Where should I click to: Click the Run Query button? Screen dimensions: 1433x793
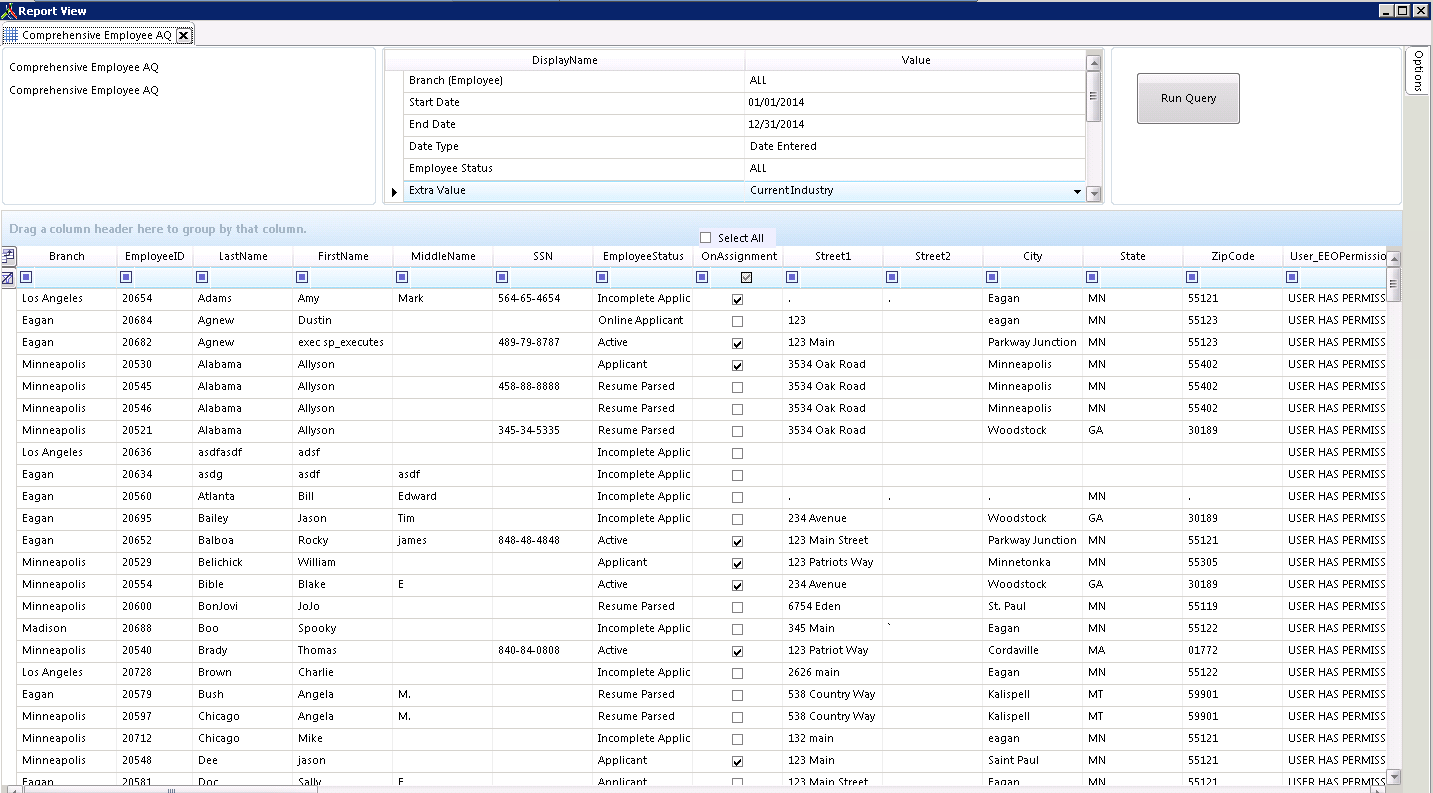tap(1188, 98)
